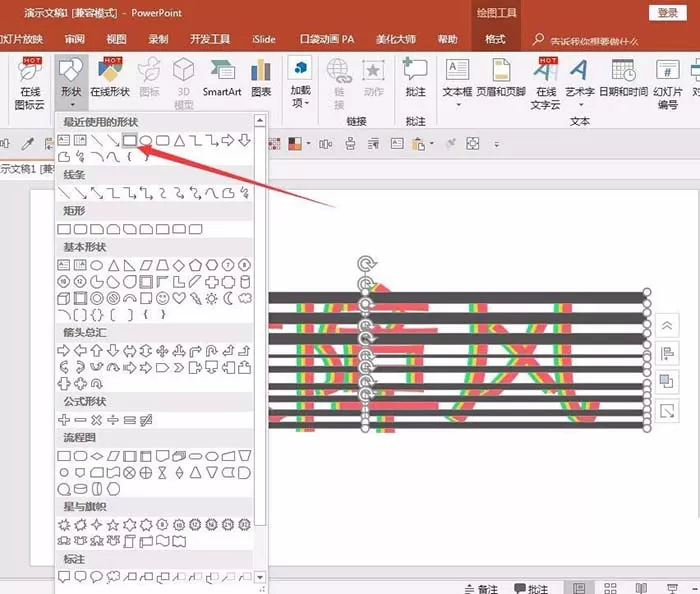Viewport: 700px width, 594px height.
Task: Select the triangle in recently used shapes
Action: [179, 141]
